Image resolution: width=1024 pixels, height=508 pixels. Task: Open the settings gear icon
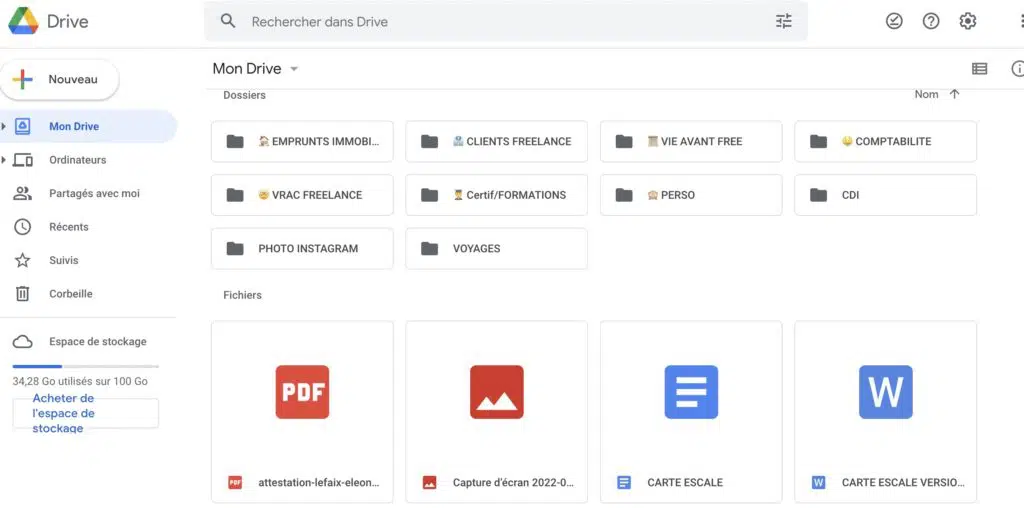pos(967,21)
